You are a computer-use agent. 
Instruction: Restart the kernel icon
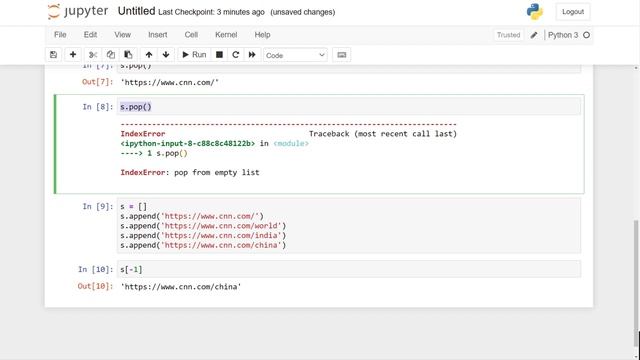click(x=236, y=55)
